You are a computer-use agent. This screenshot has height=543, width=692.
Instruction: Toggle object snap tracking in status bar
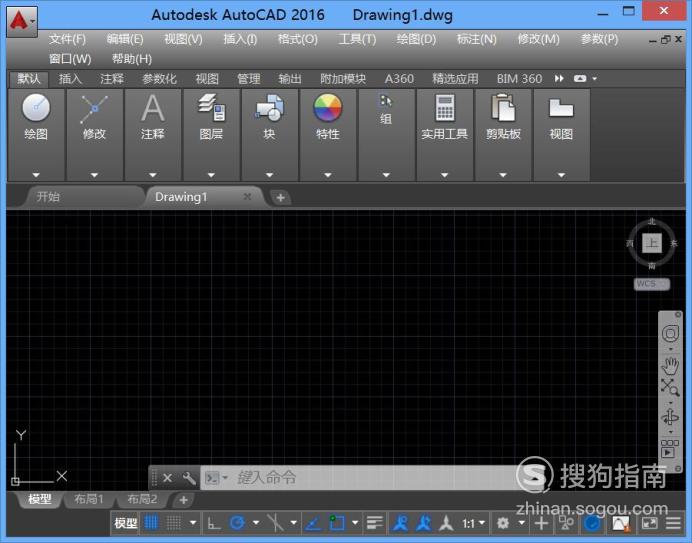(x=313, y=524)
